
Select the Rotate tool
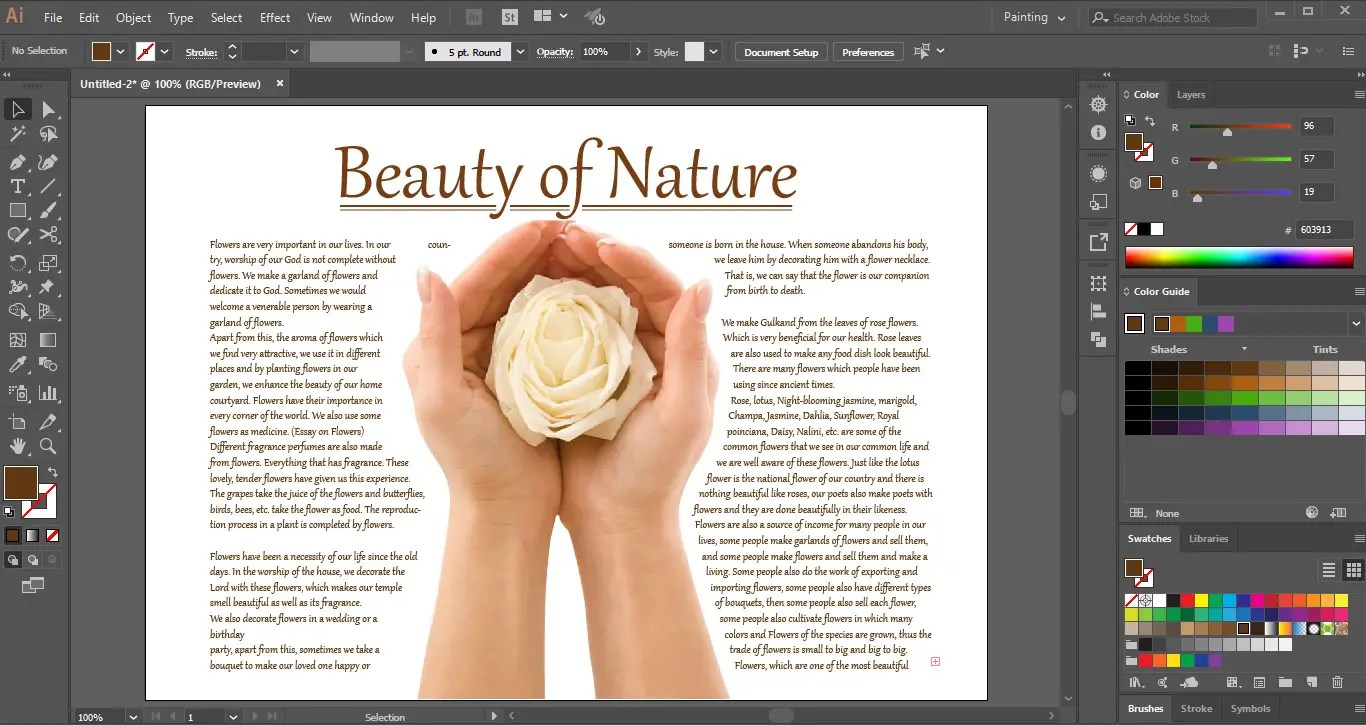tap(18, 263)
